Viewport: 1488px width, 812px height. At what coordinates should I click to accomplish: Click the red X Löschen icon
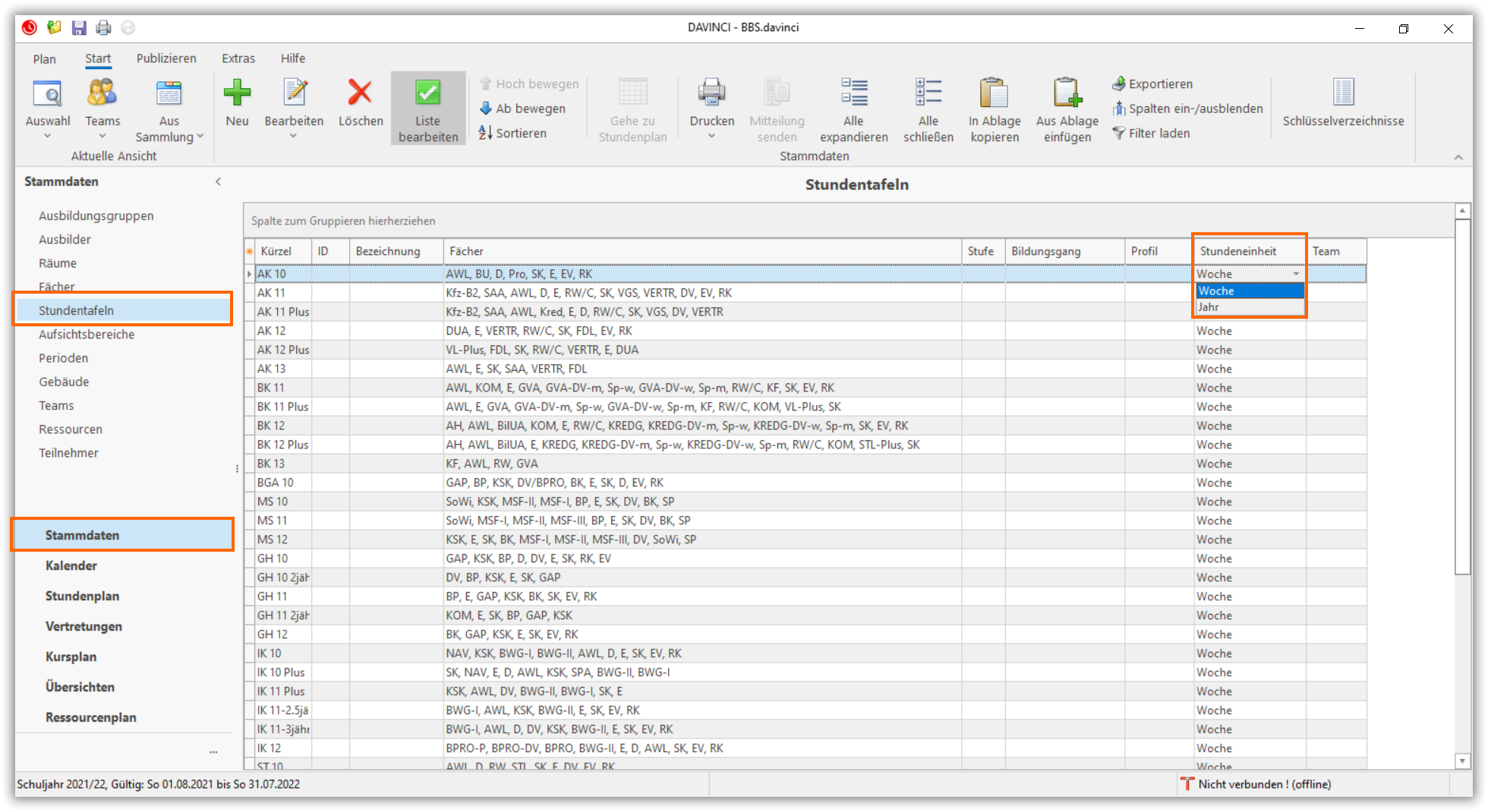360,93
